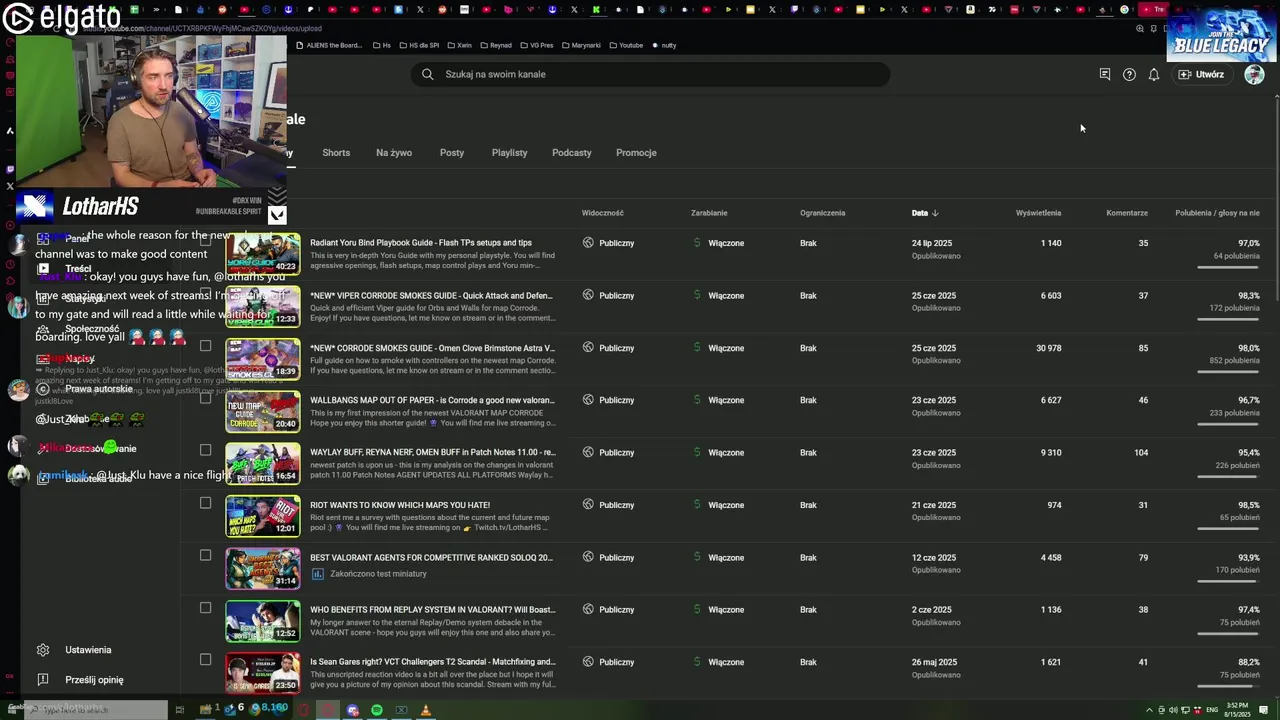
Task: Click visibility icon on Wallbangs Map row
Action: 588,400
